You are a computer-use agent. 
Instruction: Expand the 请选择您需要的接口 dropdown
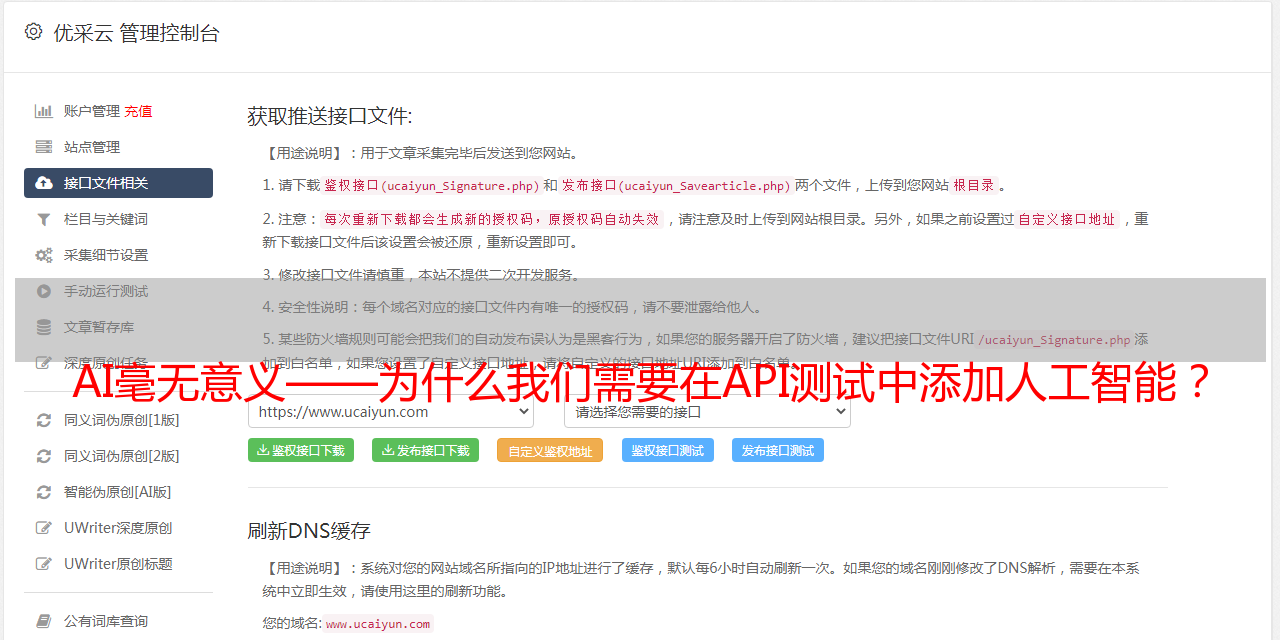point(707,411)
